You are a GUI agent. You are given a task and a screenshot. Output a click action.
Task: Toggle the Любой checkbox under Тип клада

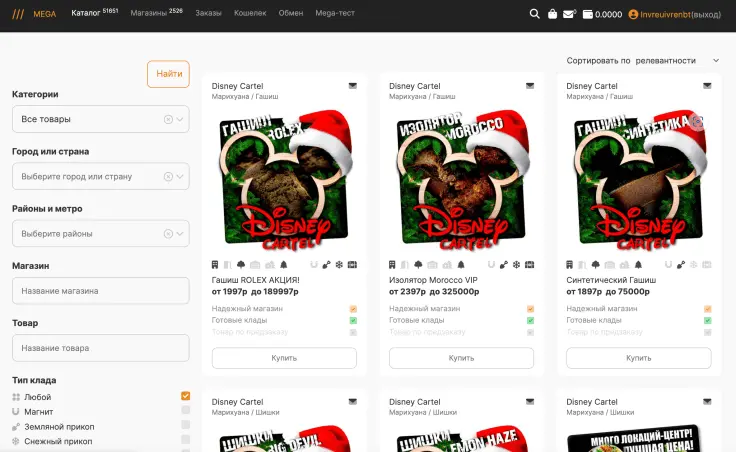(185, 396)
